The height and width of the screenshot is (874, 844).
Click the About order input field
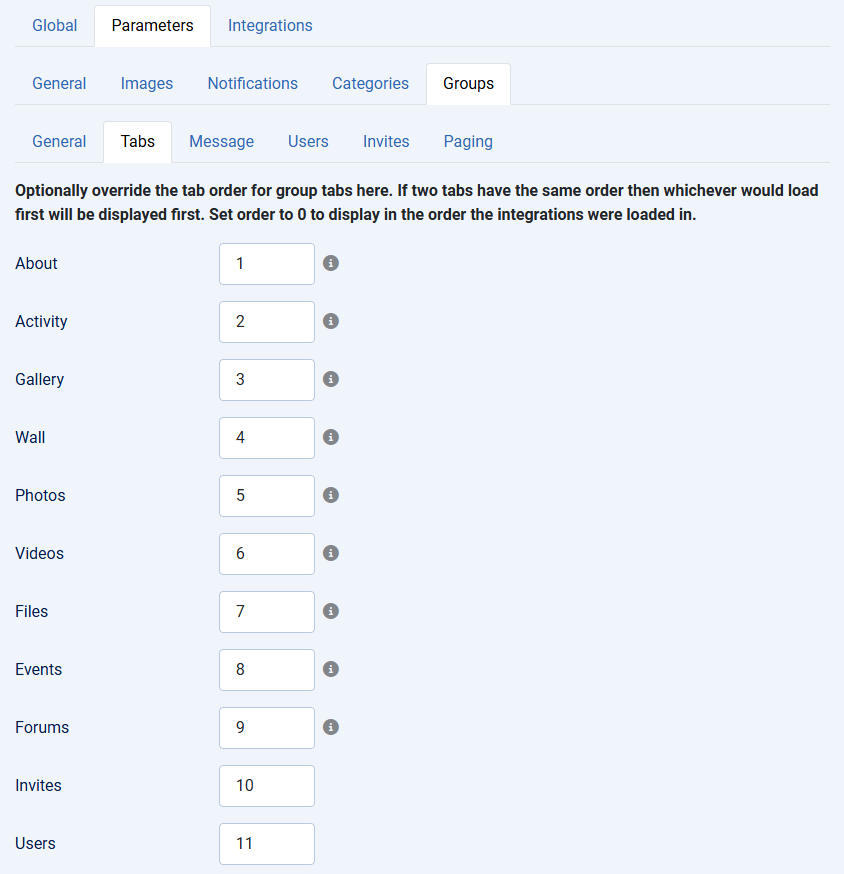pyautogui.click(x=266, y=264)
